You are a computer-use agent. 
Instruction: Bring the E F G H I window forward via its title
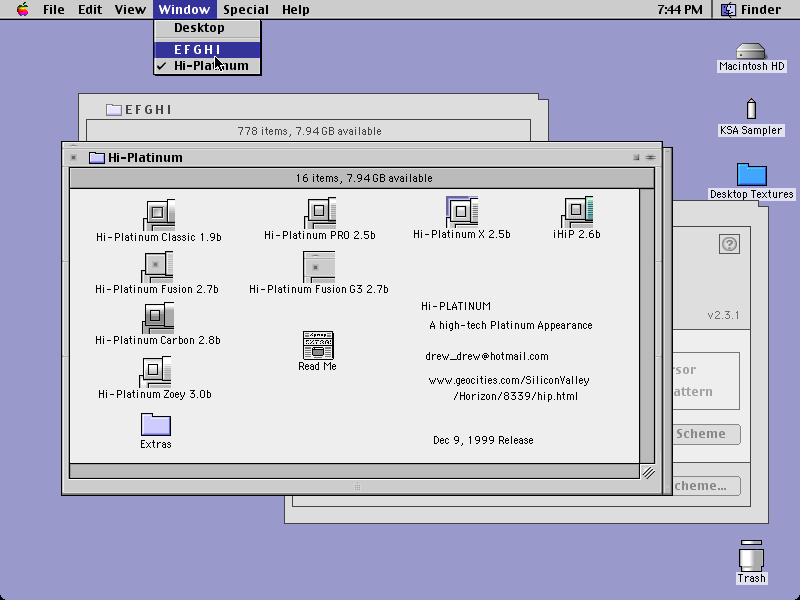coord(148,110)
